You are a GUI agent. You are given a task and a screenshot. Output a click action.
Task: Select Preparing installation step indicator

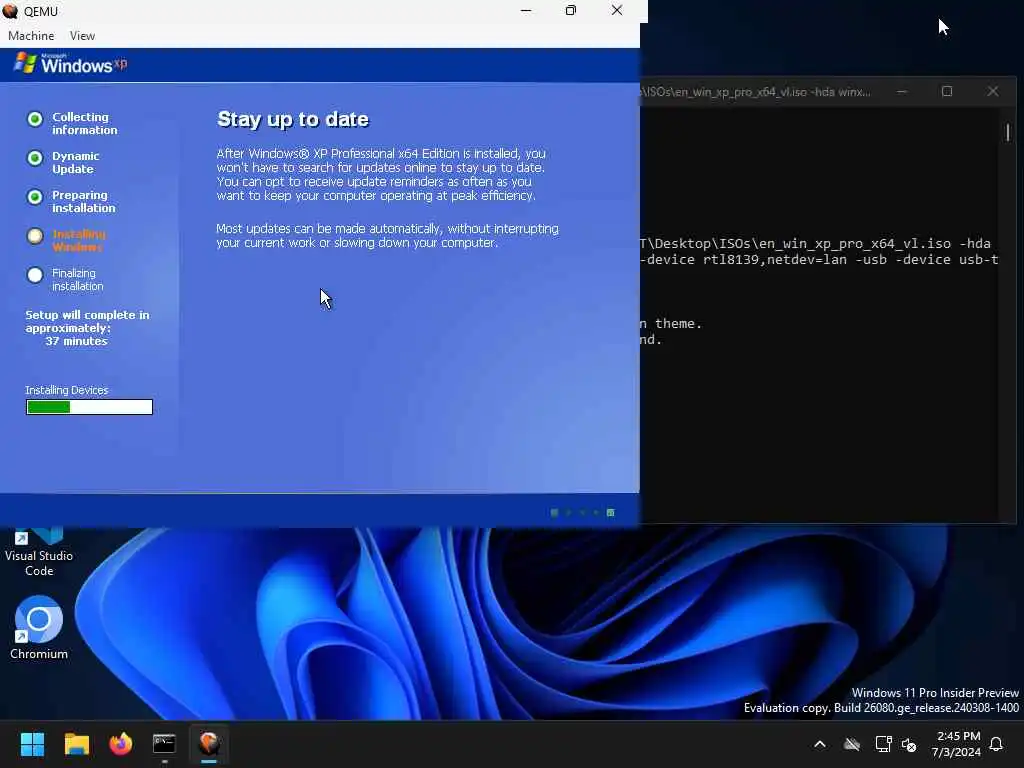tap(35, 197)
